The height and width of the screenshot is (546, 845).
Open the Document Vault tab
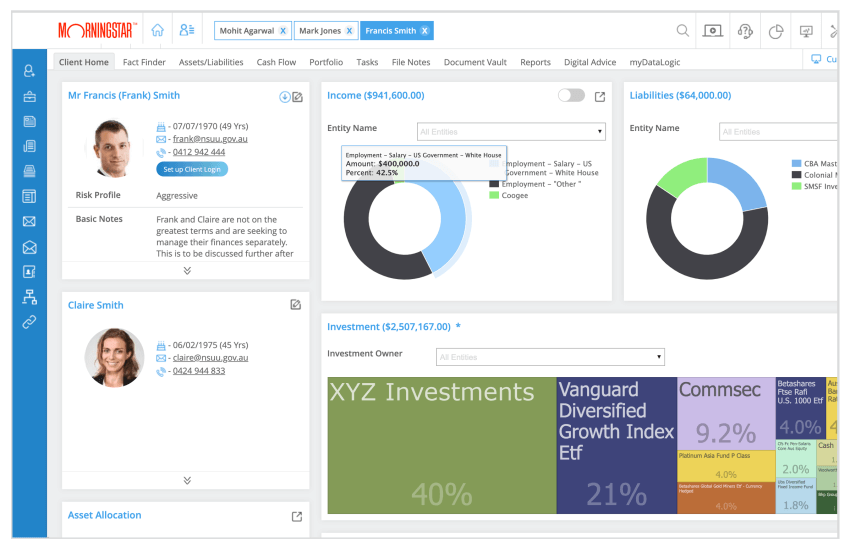click(475, 62)
